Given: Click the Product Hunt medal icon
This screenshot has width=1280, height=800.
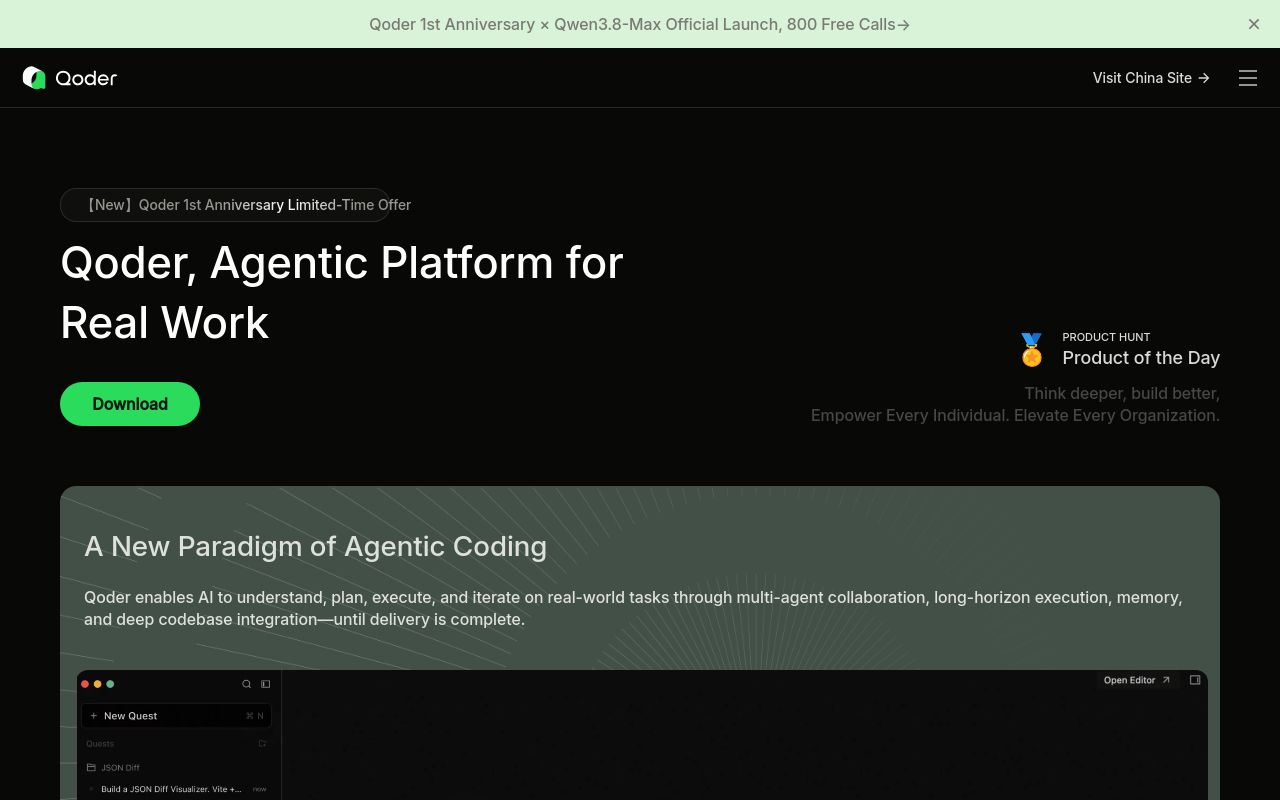Looking at the screenshot, I should (1031, 350).
